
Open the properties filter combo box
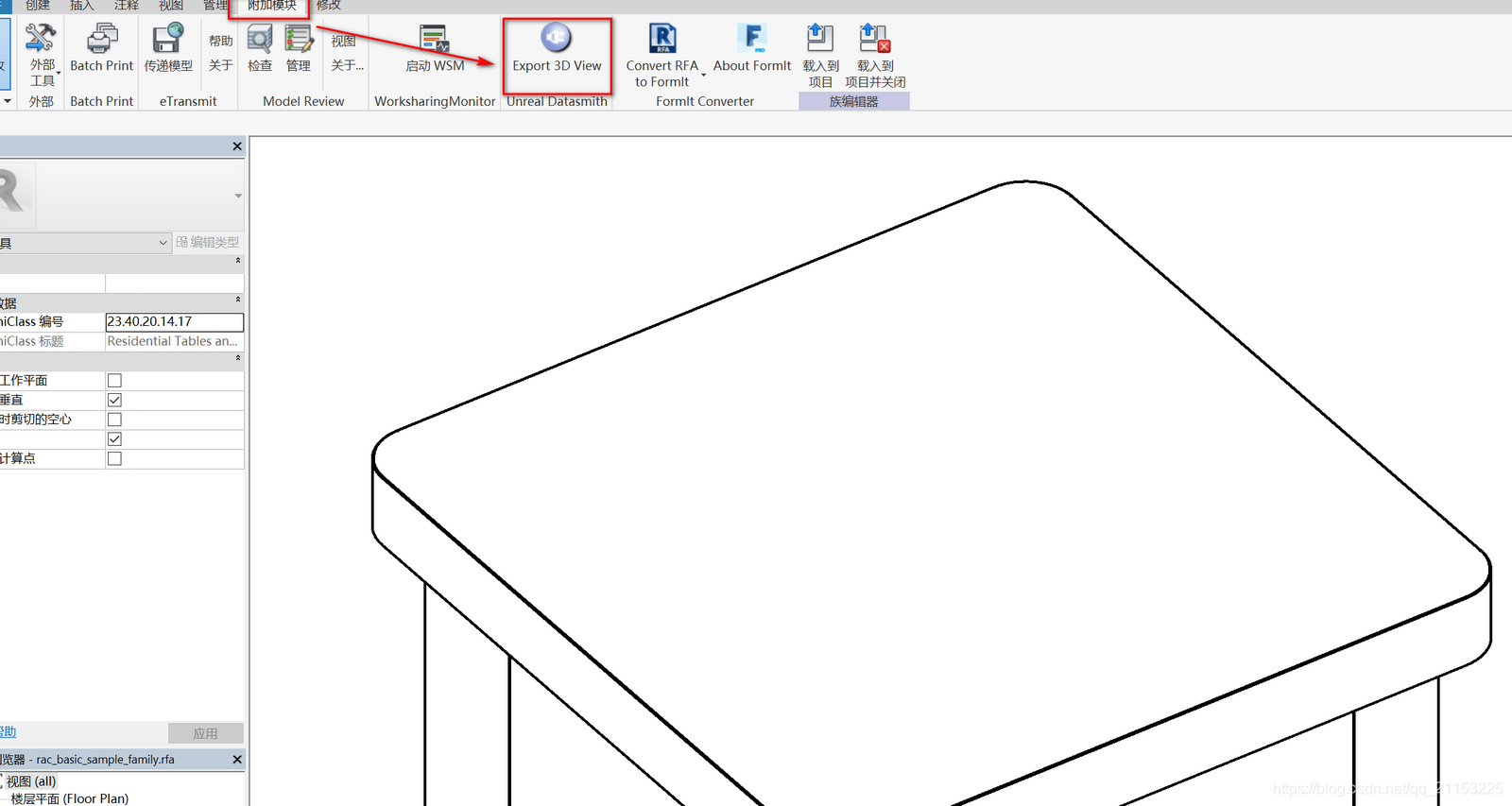(x=85, y=243)
